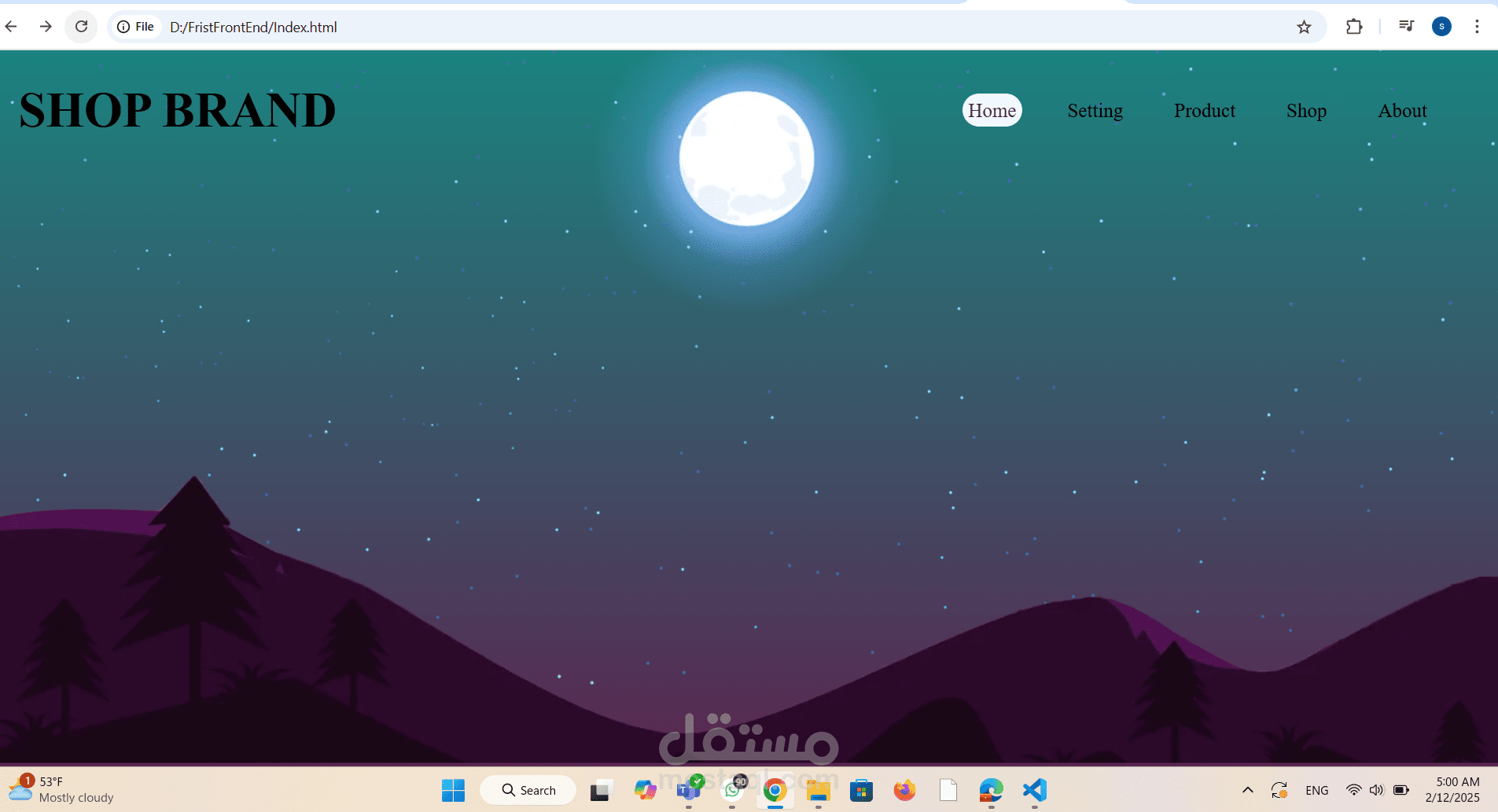Check the battery status icon
The image size is (1498, 812).
1400,790
